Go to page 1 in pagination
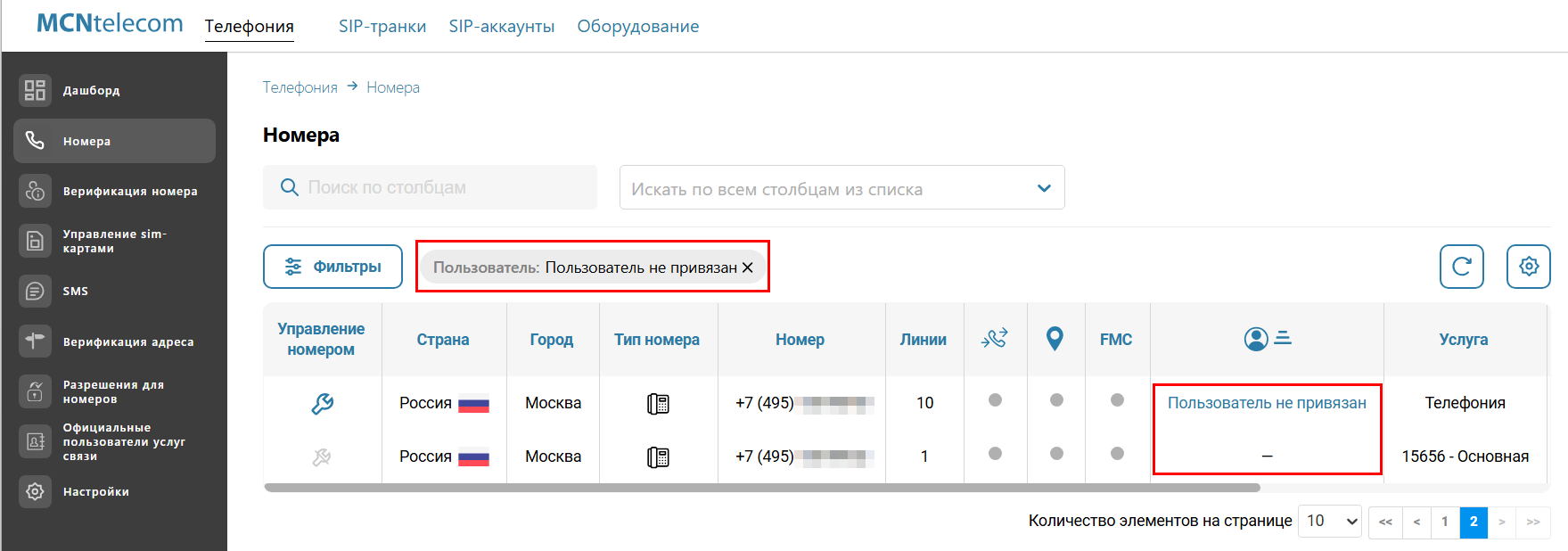The width and height of the screenshot is (1568, 551). pyautogui.click(x=1445, y=522)
